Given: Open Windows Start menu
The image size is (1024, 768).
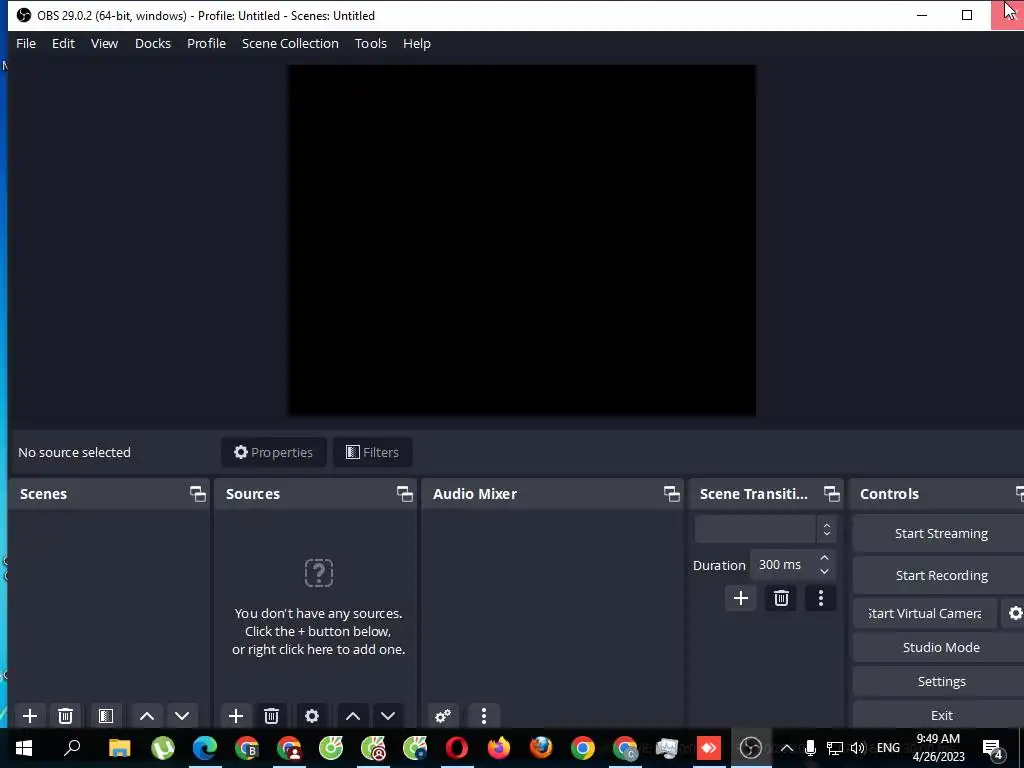Looking at the screenshot, I should pyautogui.click(x=24, y=748).
